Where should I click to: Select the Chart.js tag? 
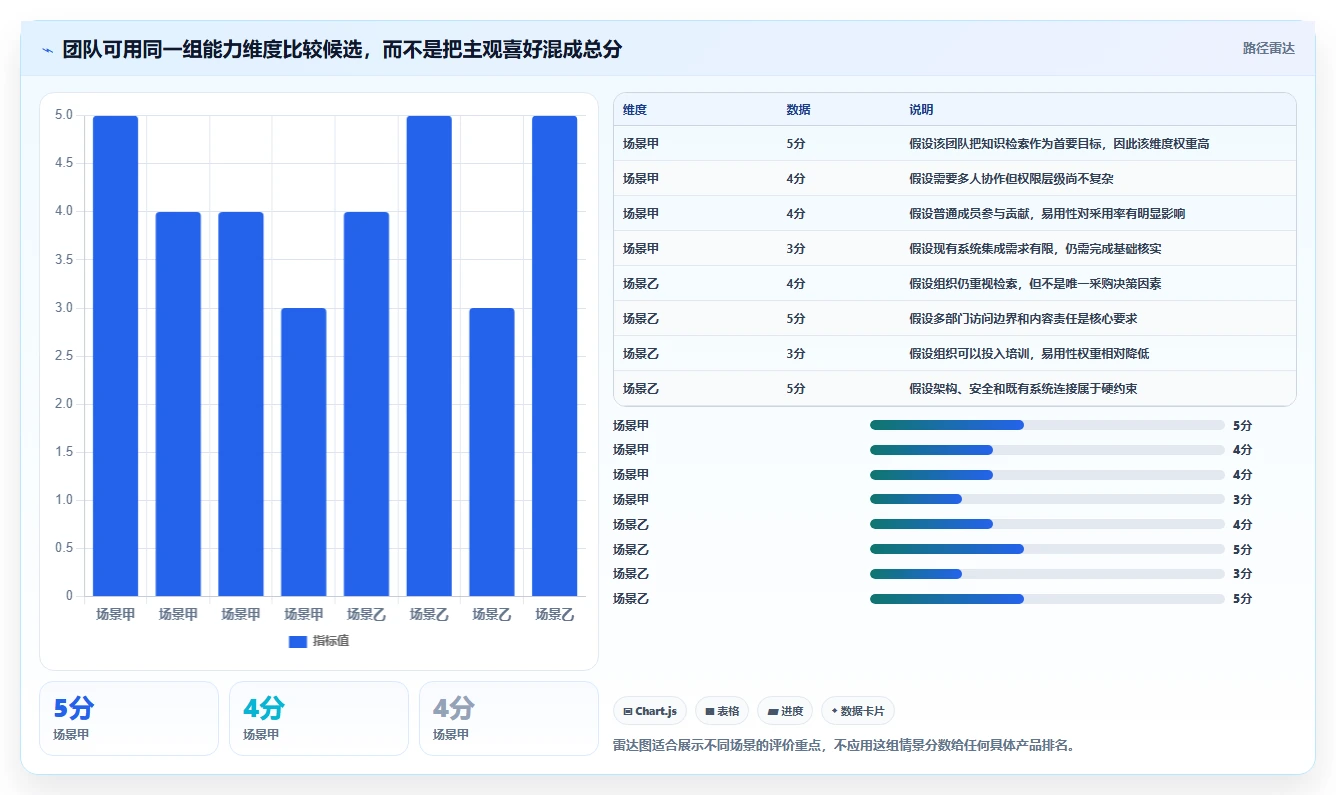[x=650, y=711]
